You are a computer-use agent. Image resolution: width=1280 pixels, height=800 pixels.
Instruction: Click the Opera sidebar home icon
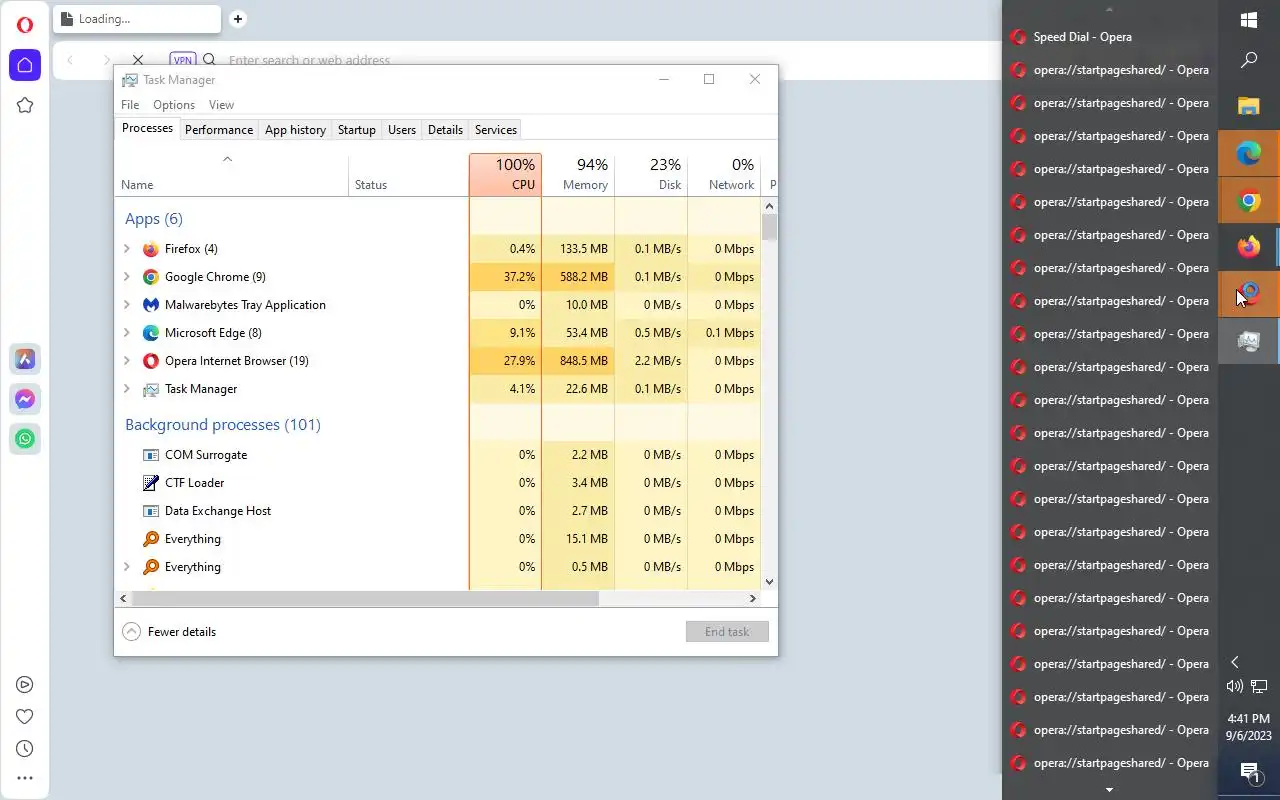[25, 65]
